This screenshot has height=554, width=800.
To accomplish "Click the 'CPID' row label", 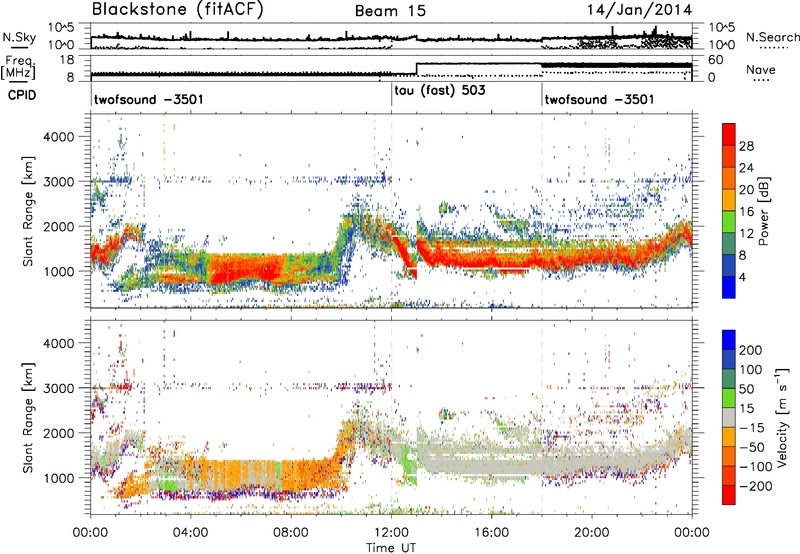I will pyautogui.click(x=22, y=95).
